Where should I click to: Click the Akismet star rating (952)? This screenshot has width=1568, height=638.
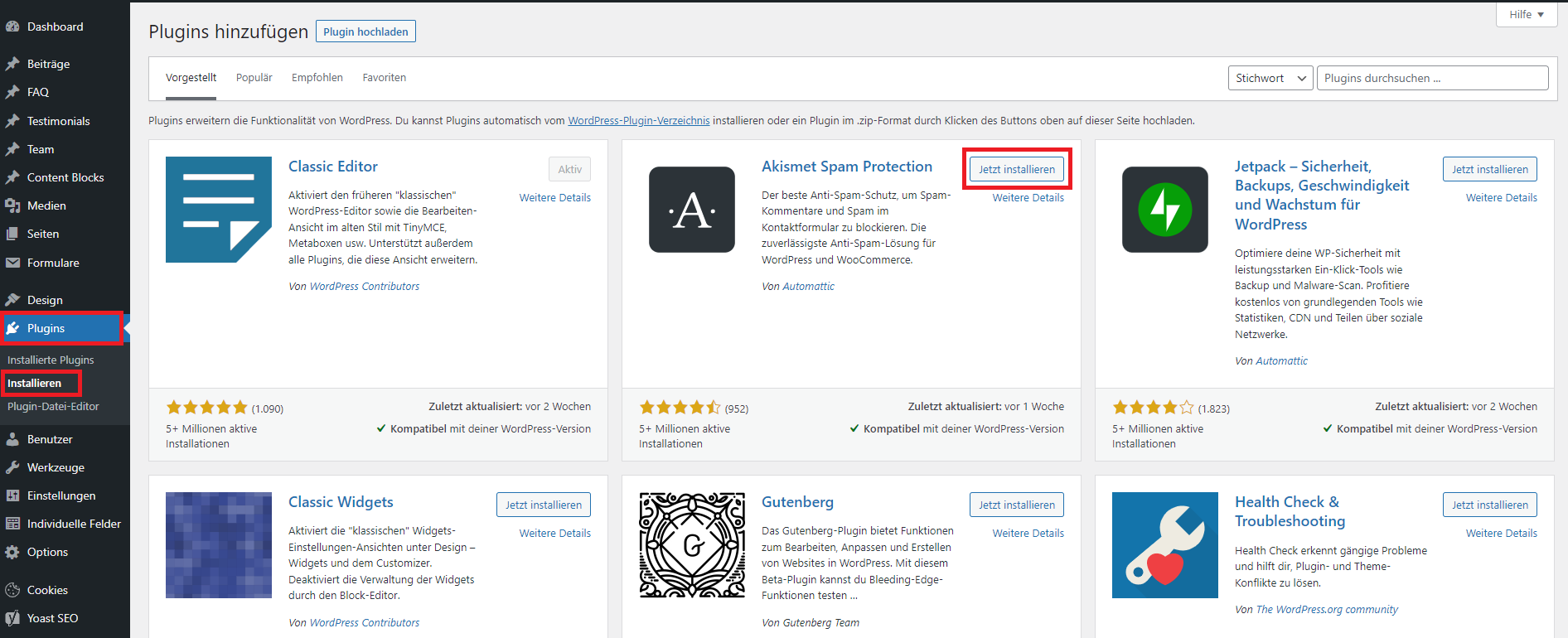[680, 408]
